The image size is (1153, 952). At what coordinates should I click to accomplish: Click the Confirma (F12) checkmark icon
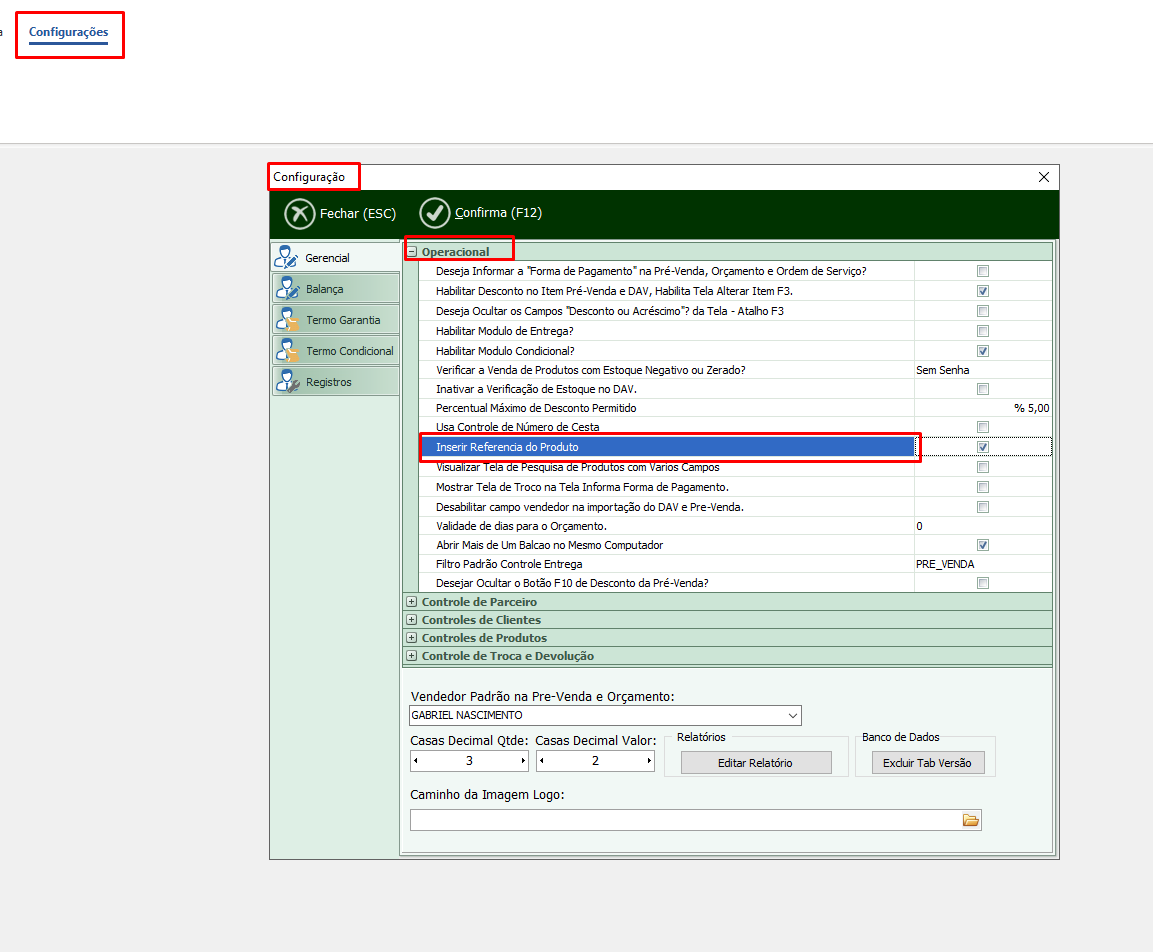(x=435, y=214)
